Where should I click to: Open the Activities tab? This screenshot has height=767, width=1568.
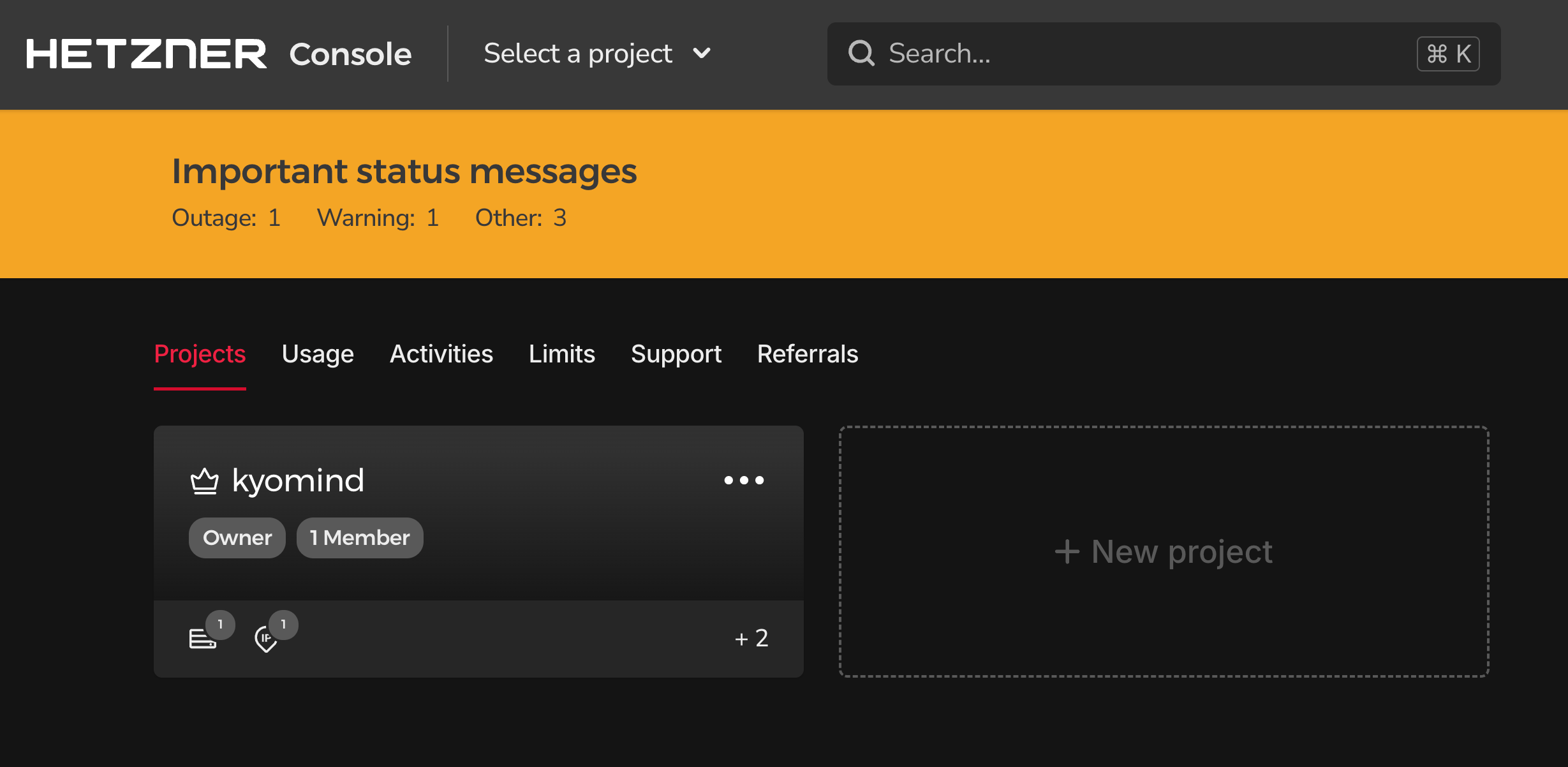point(441,354)
